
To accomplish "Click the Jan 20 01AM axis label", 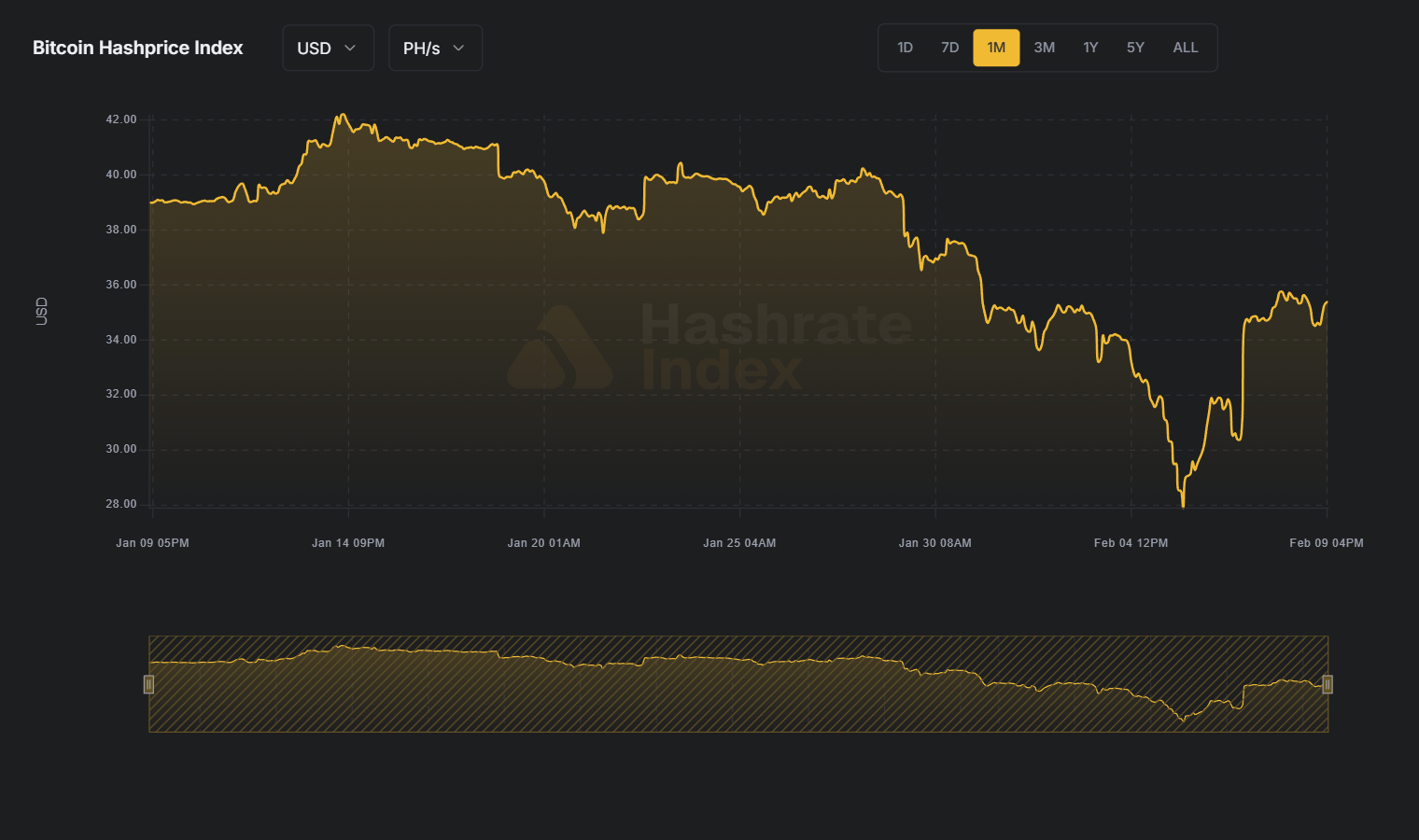I will (x=543, y=543).
